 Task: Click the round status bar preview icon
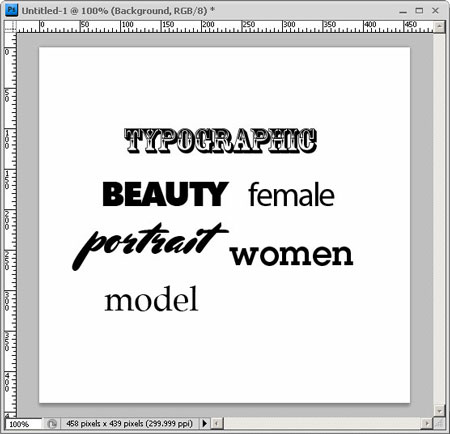pos(52,424)
